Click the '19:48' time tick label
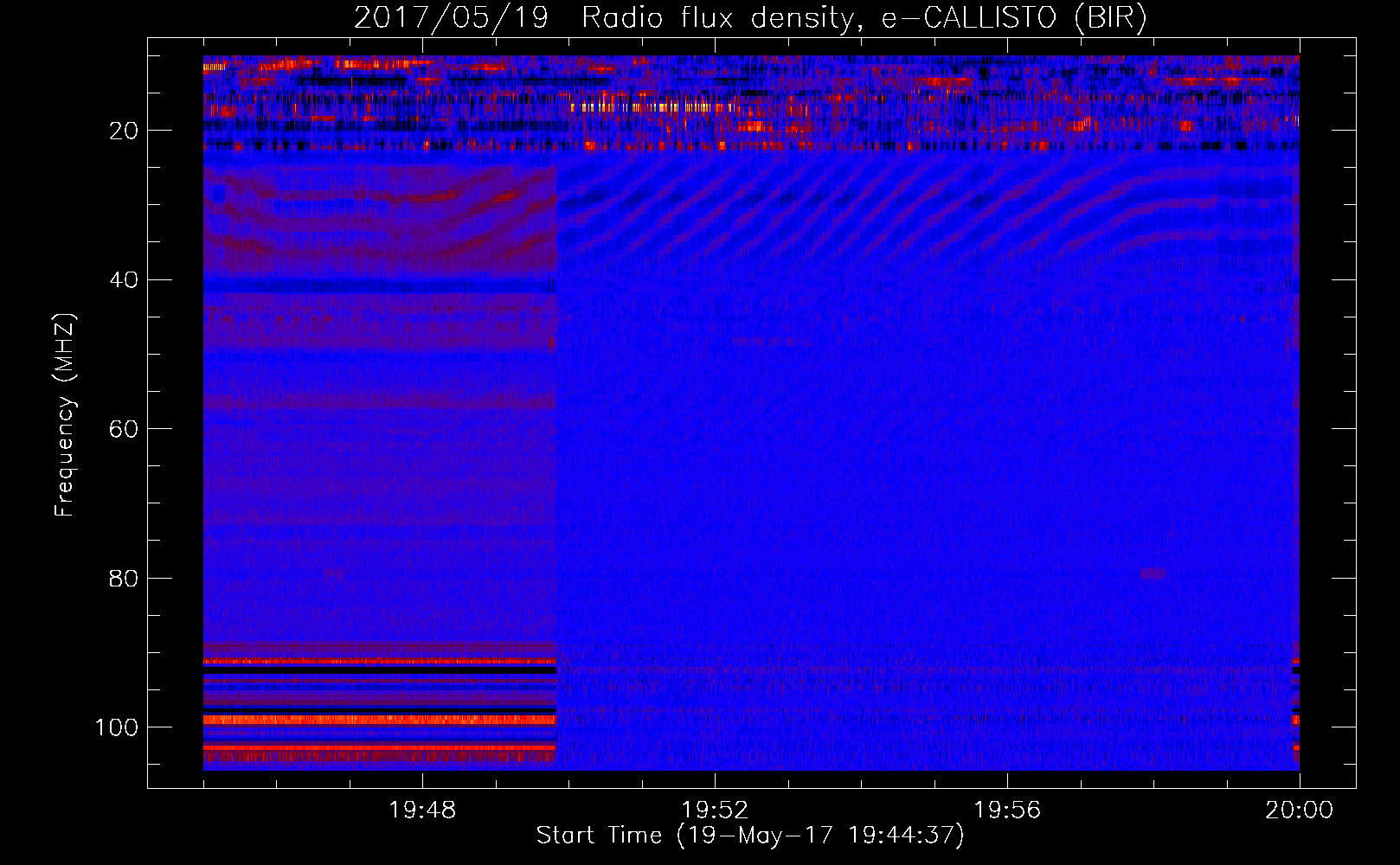Viewport: 1400px width, 865px height. [x=422, y=811]
